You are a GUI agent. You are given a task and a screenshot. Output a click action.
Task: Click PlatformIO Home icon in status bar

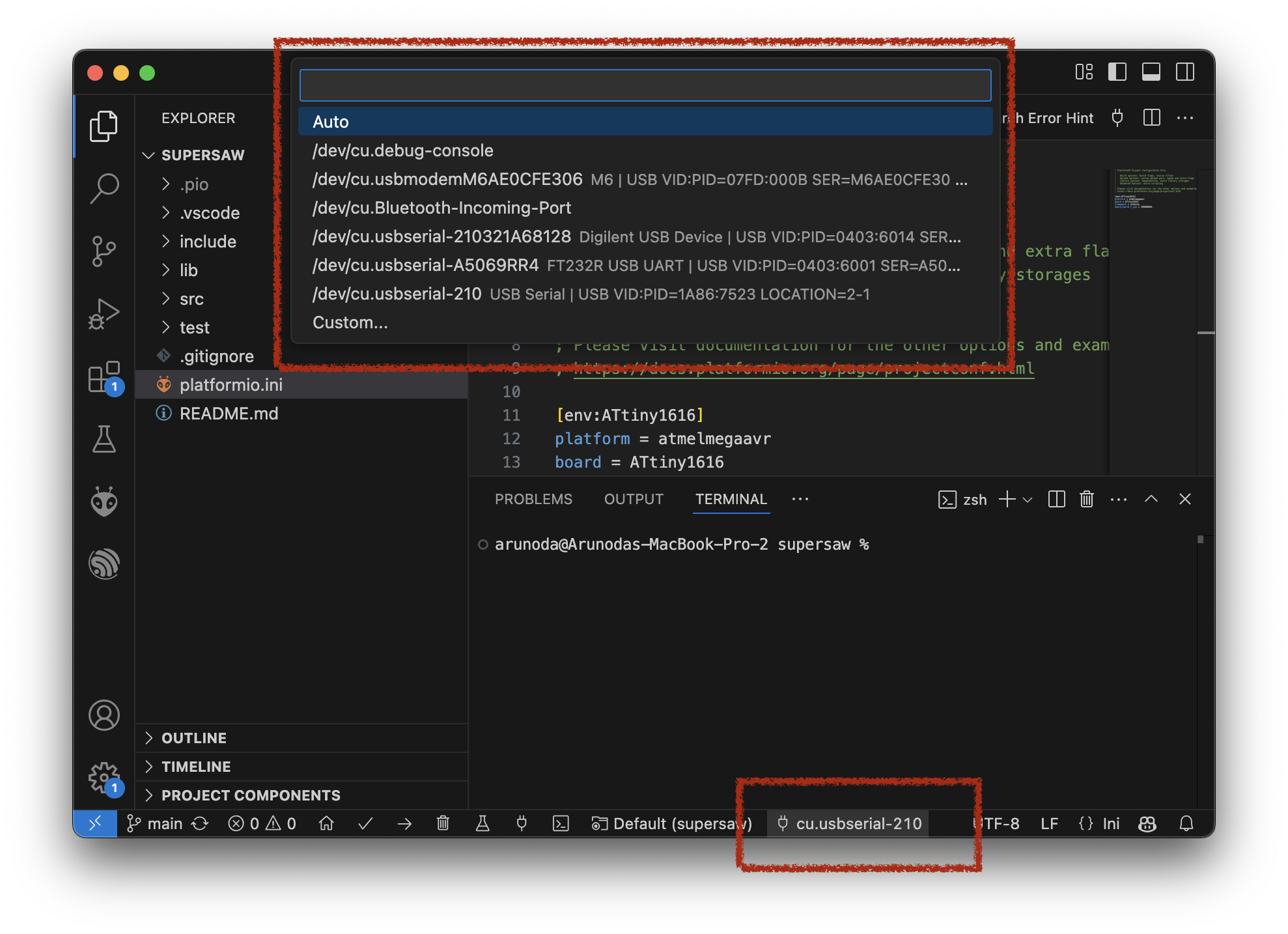[x=326, y=824]
